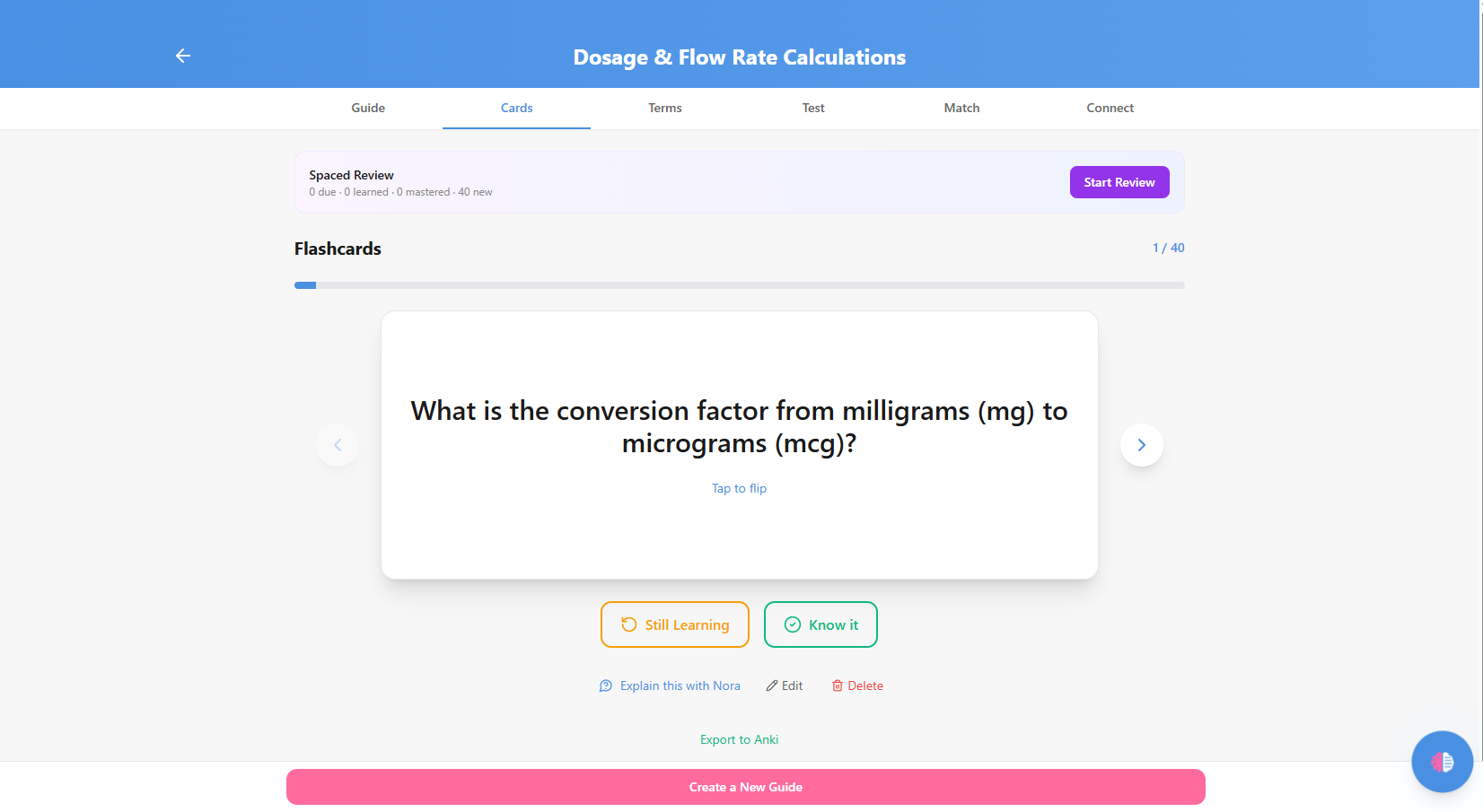Click the Export to Anki link
The width and height of the screenshot is (1483, 812).
(739, 739)
